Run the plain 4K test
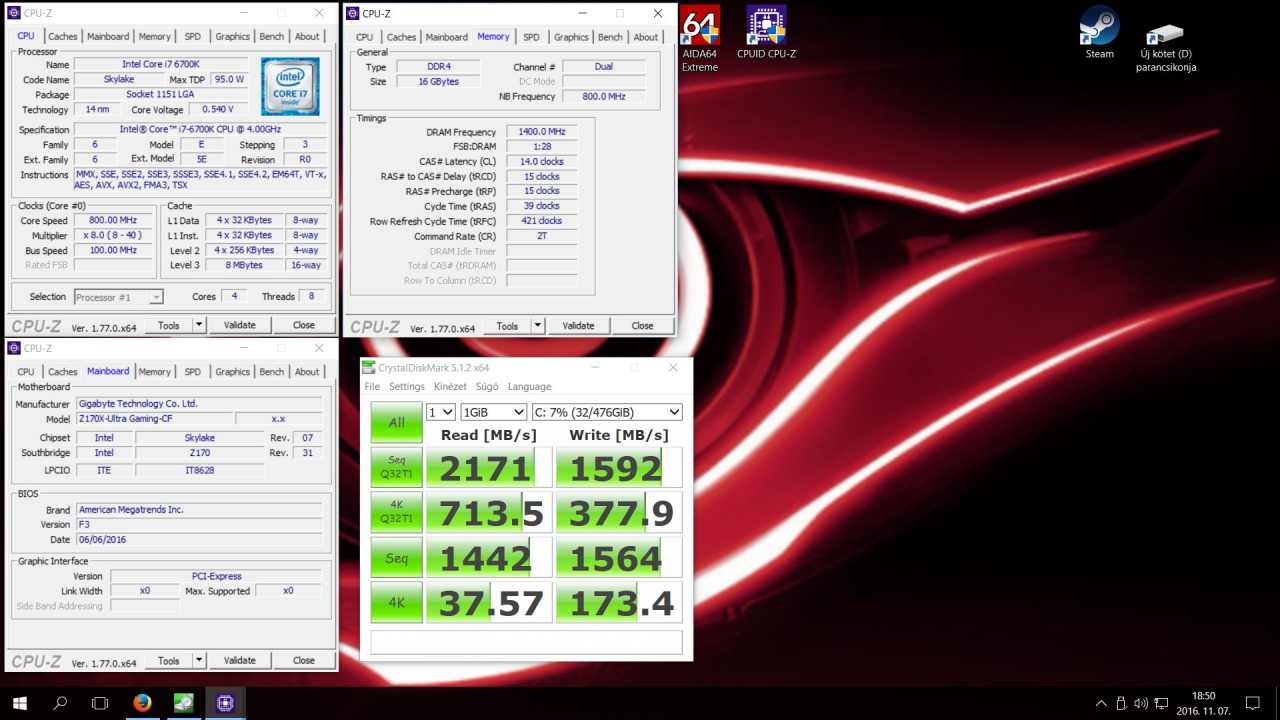The image size is (1280, 720). (397, 602)
